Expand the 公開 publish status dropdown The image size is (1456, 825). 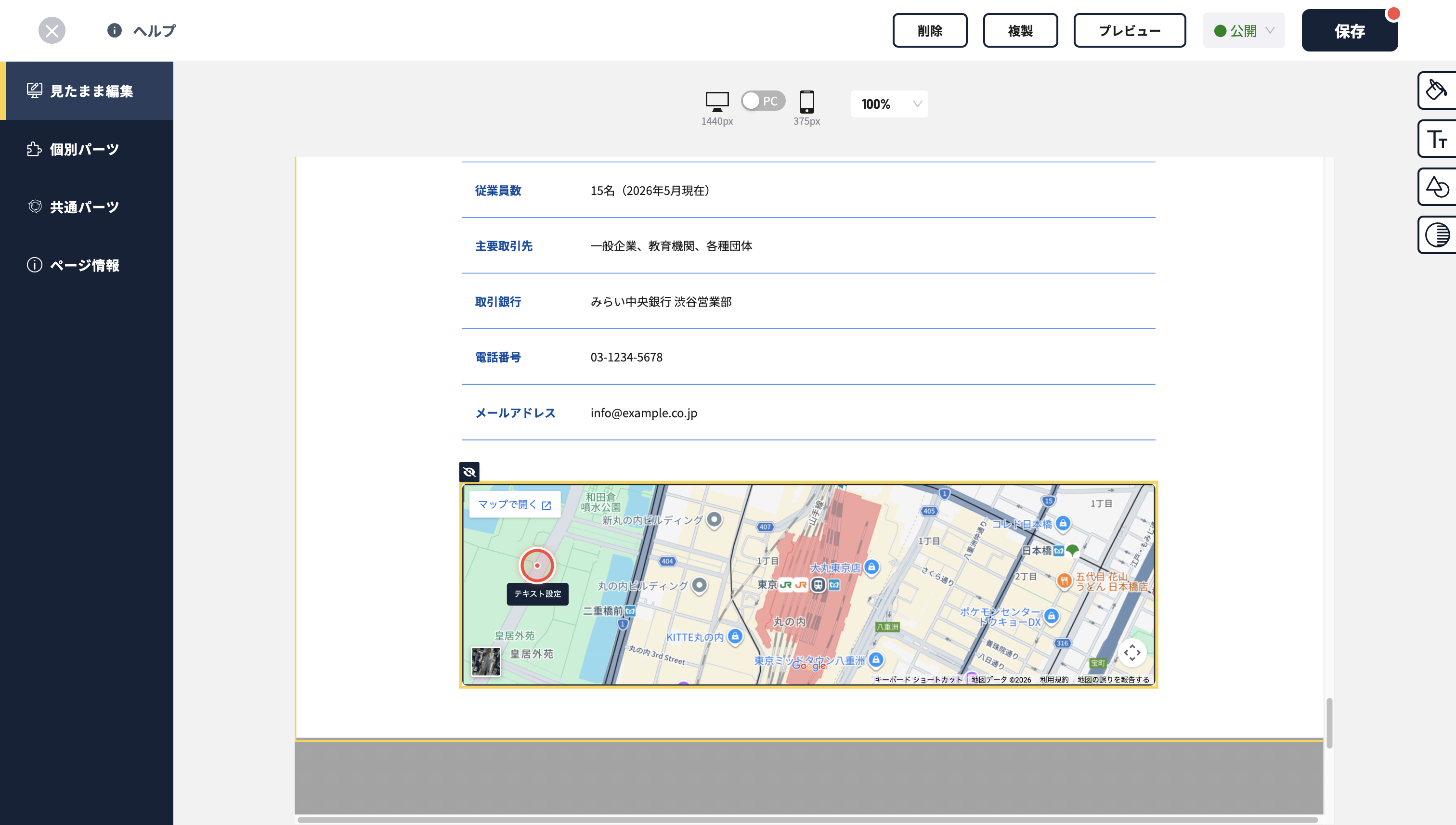pos(1244,31)
